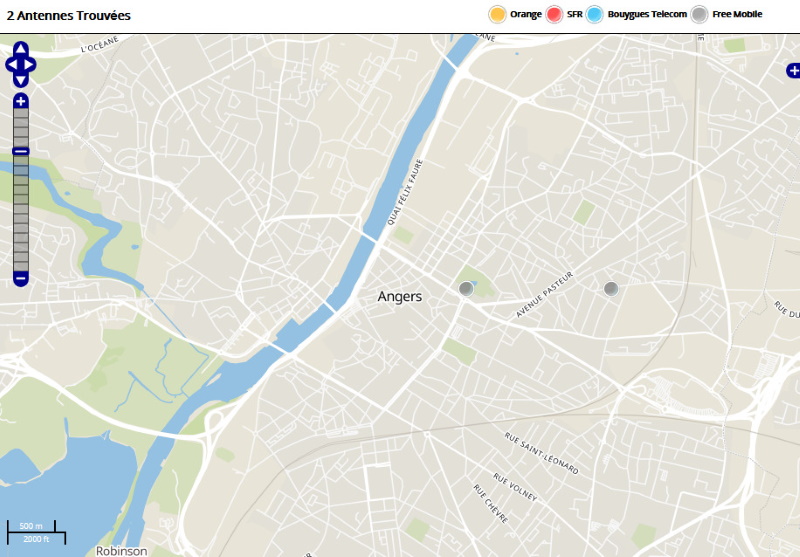Click the antenna marker east of Avenue Pasteur
The width and height of the screenshot is (800, 557).
click(611, 289)
